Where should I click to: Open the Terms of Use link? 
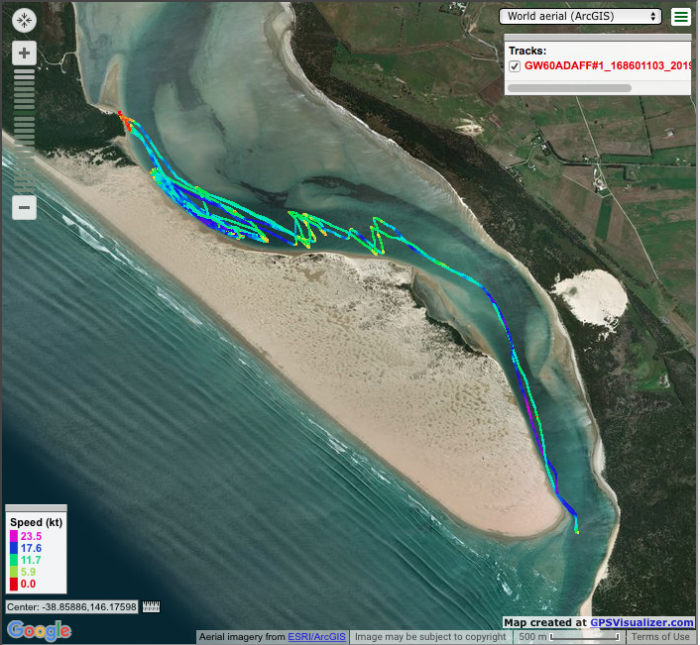660,637
